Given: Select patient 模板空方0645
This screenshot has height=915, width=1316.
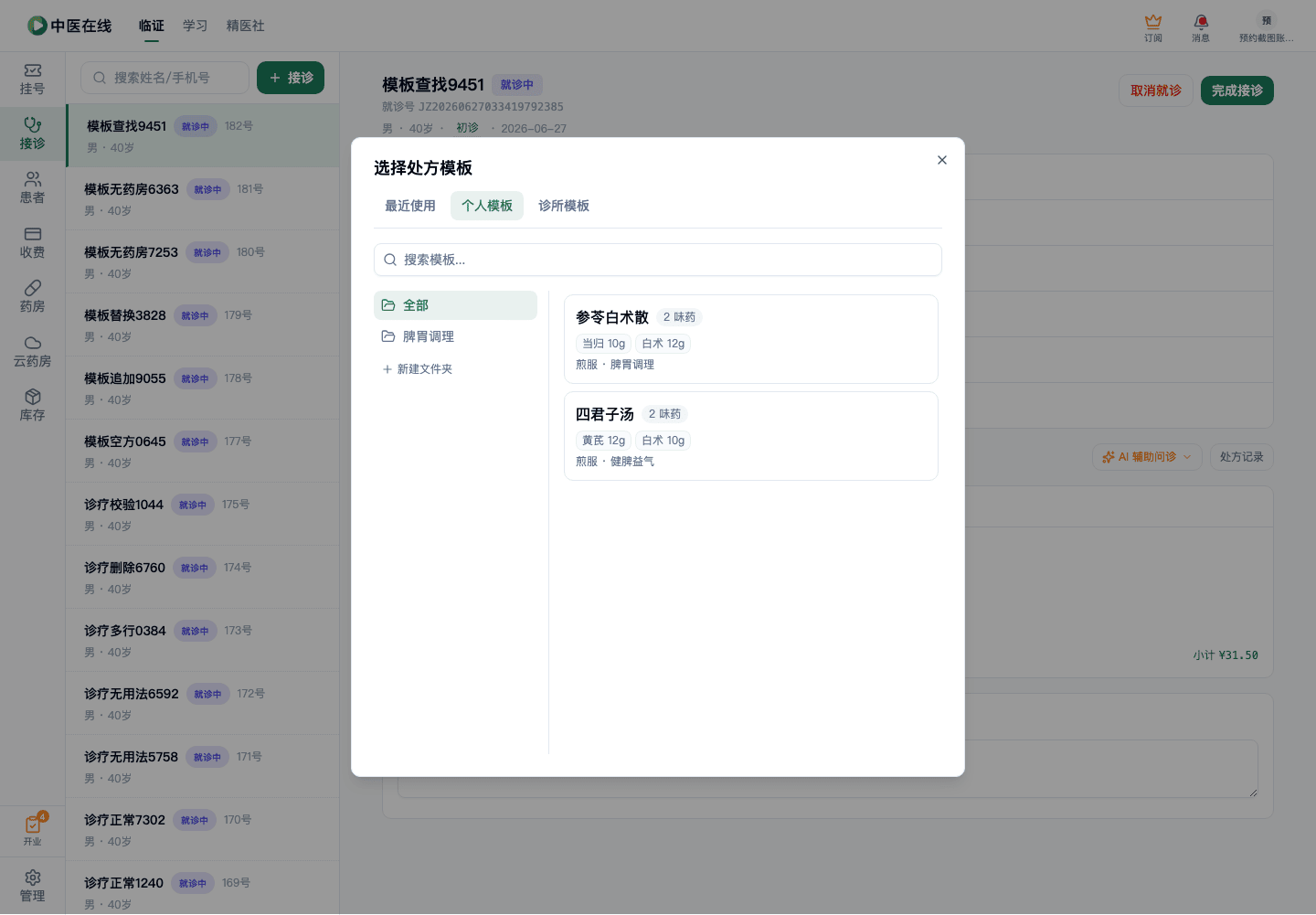Looking at the screenshot, I should [203, 451].
